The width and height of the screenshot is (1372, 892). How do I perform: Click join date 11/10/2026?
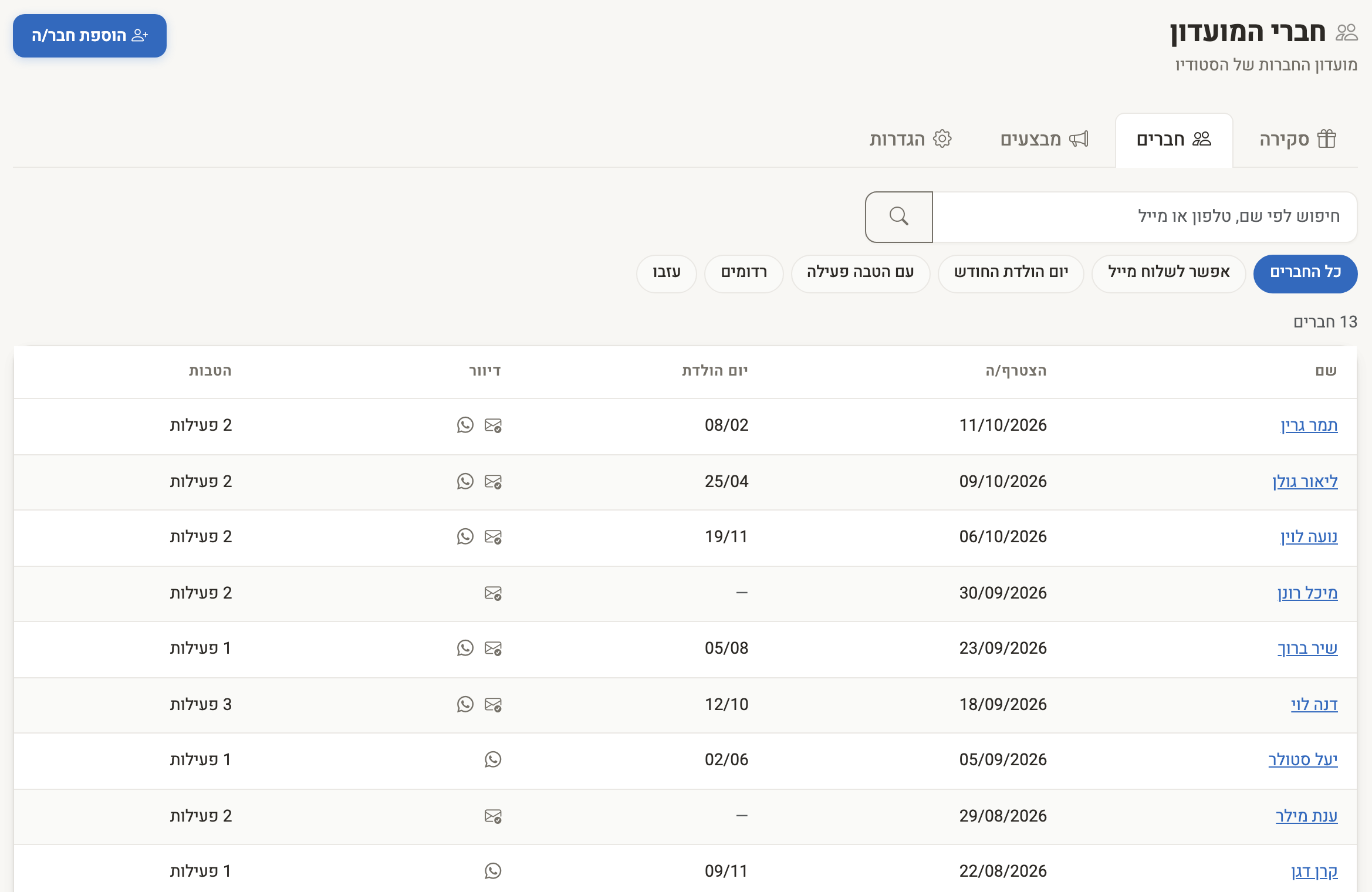[x=1003, y=425]
